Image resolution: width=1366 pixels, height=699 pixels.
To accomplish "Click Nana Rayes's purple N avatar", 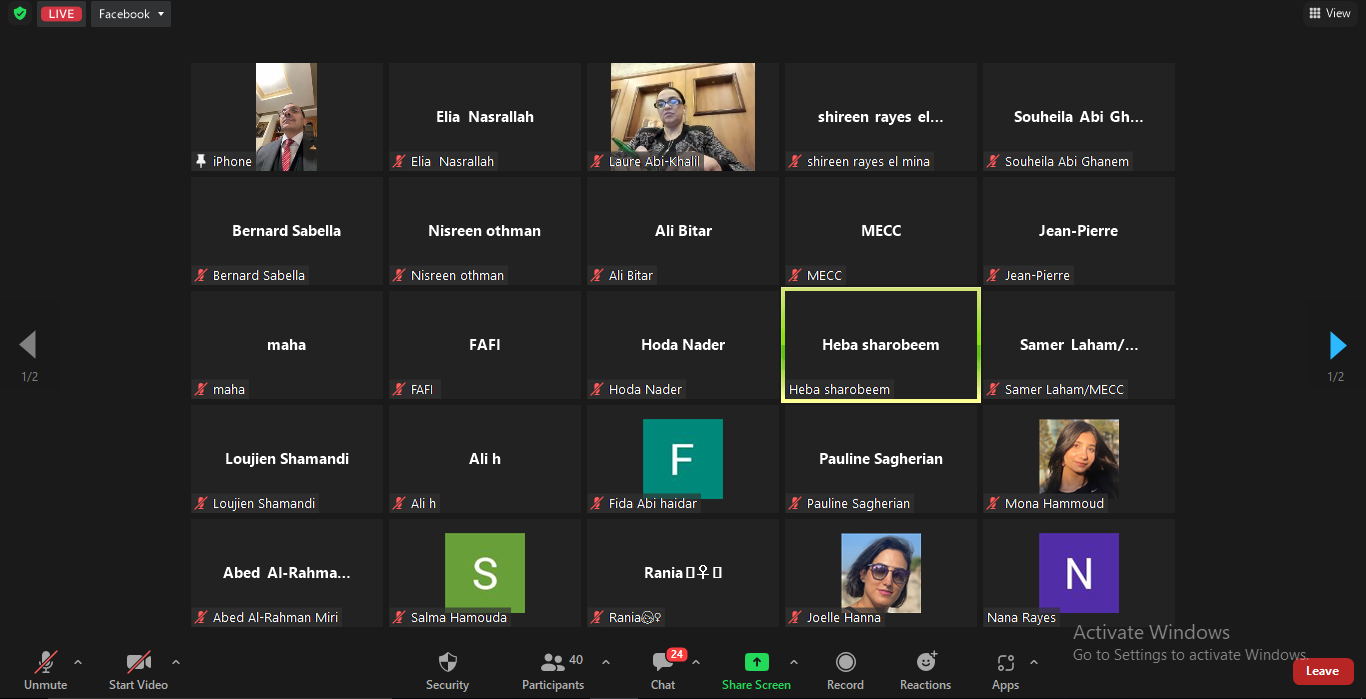I will tap(1079, 573).
